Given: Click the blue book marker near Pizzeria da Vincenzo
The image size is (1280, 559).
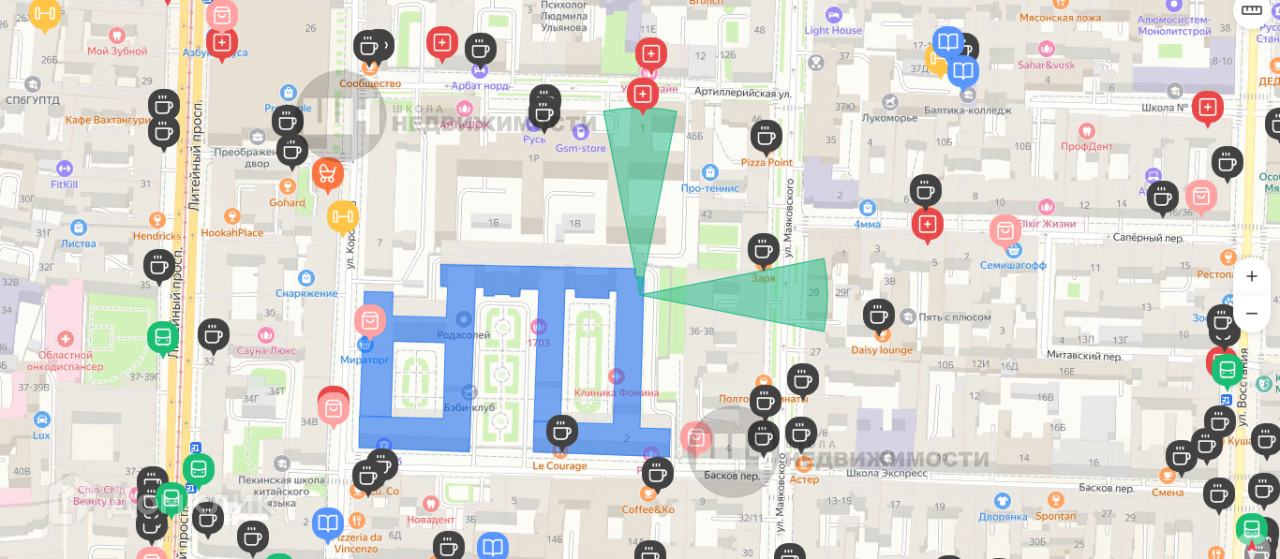Looking at the screenshot, I should pyautogui.click(x=328, y=524).
